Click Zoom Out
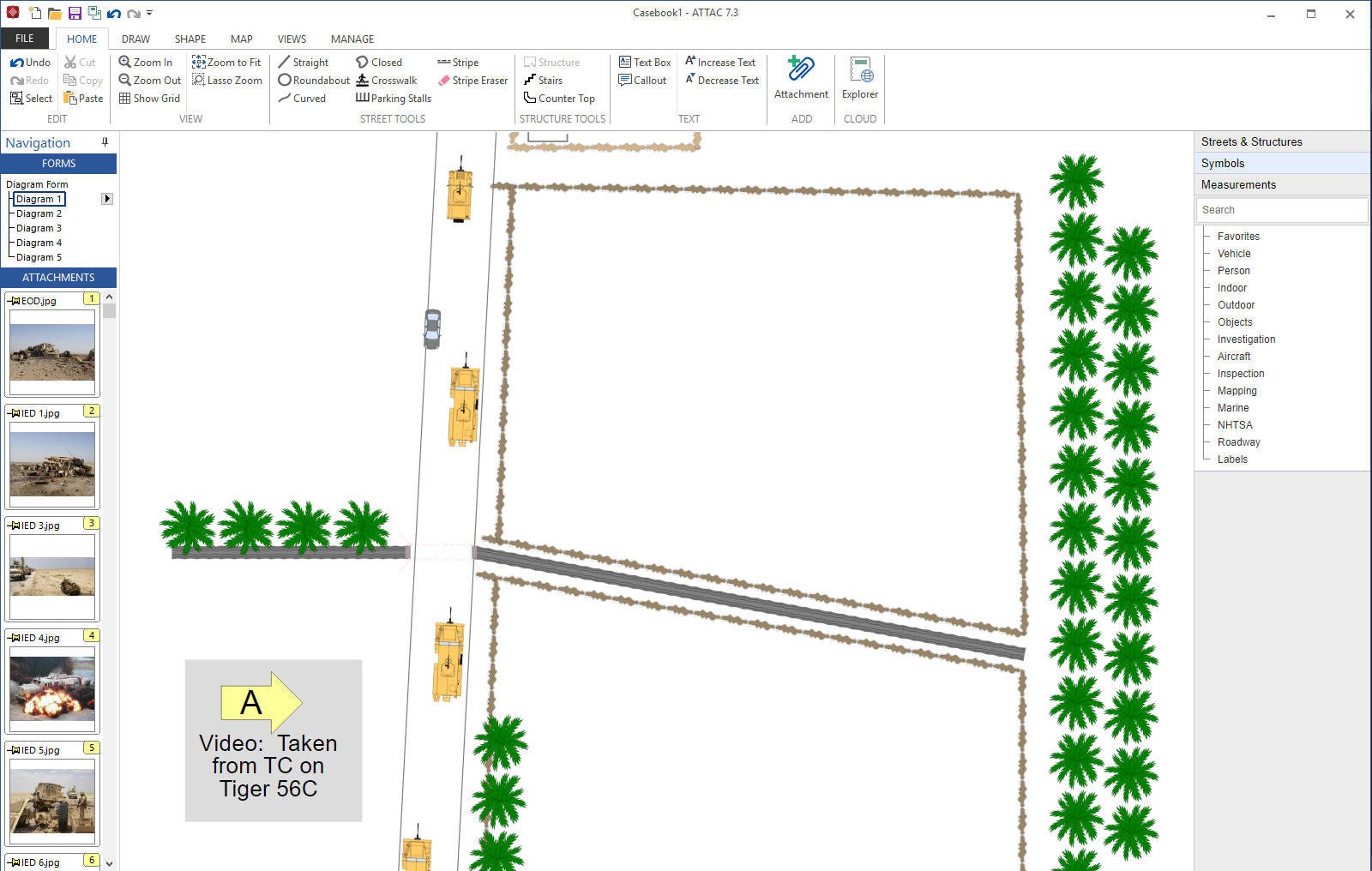The image size is (1372, 871). click(149, 80)
